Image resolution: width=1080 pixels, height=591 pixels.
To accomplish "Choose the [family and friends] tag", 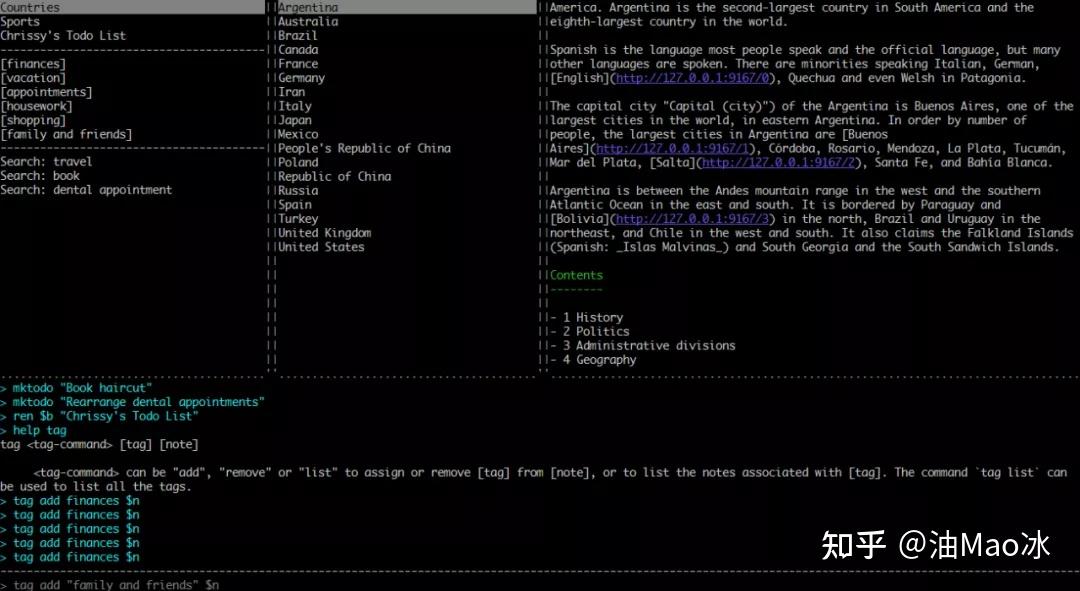I will [67, 133].
